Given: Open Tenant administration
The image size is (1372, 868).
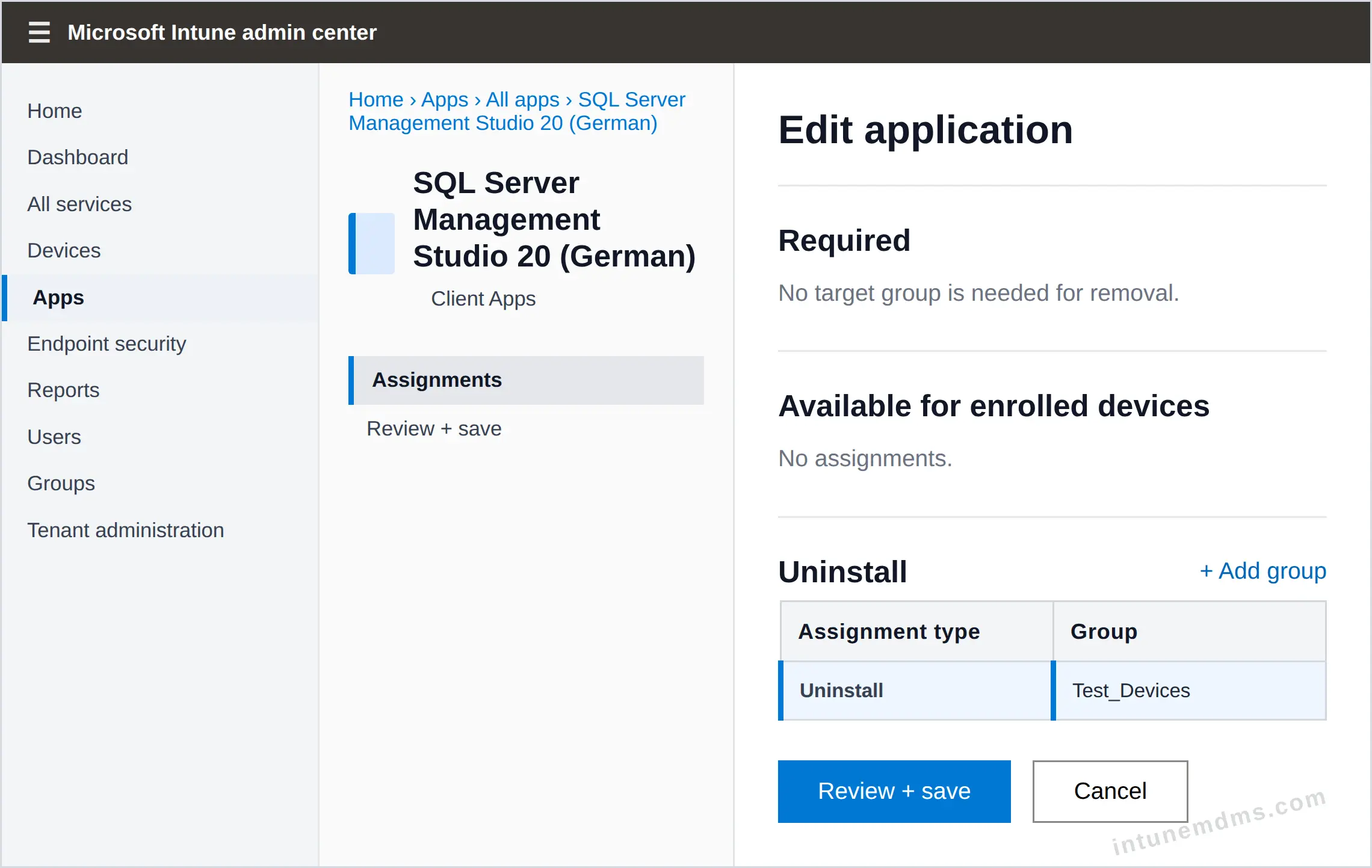Looking at the screenshot, I should coord(126,530).
